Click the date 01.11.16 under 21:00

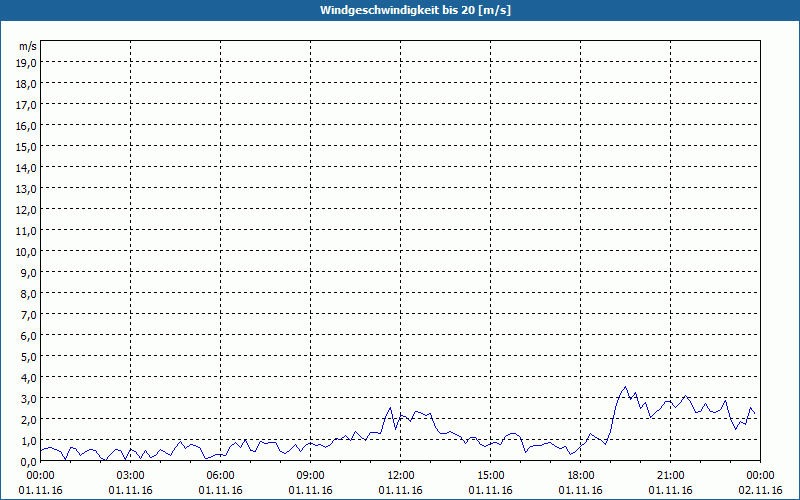point(670,490)
